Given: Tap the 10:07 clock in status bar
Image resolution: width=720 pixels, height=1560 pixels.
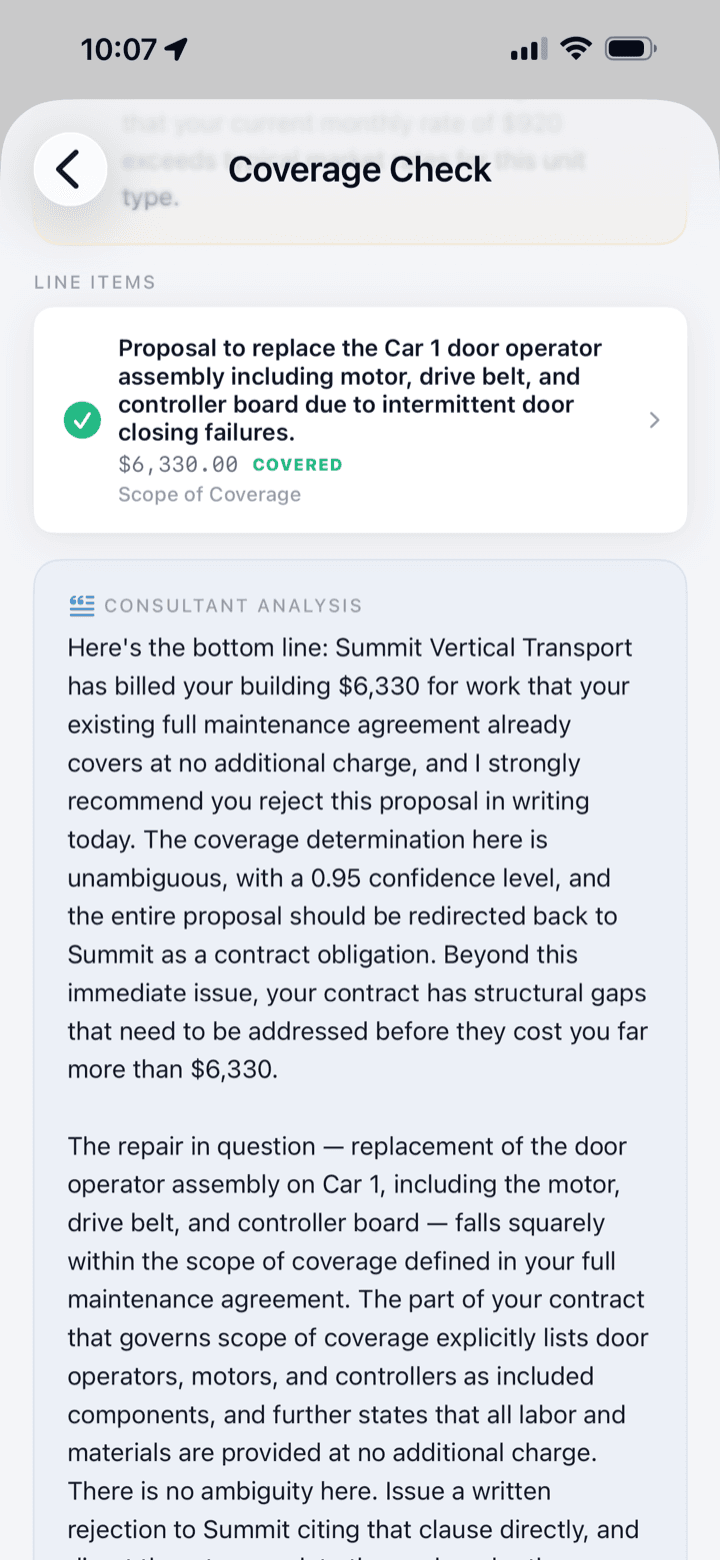Looking at the screenshot, I should [x=121, y=49].
